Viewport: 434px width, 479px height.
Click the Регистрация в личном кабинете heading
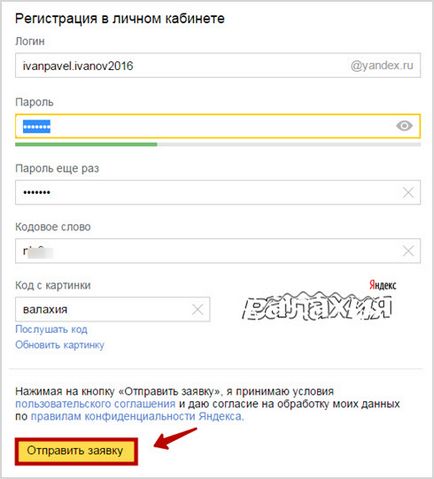click(120, 18)
